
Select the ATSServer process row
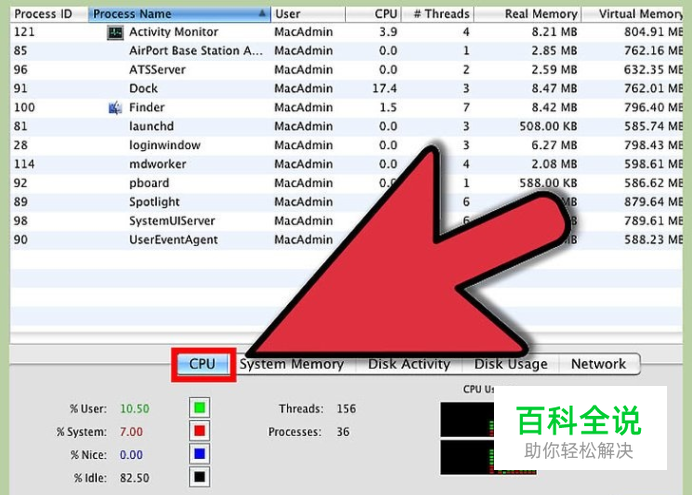pyautogui.click(x=346, y=70)
